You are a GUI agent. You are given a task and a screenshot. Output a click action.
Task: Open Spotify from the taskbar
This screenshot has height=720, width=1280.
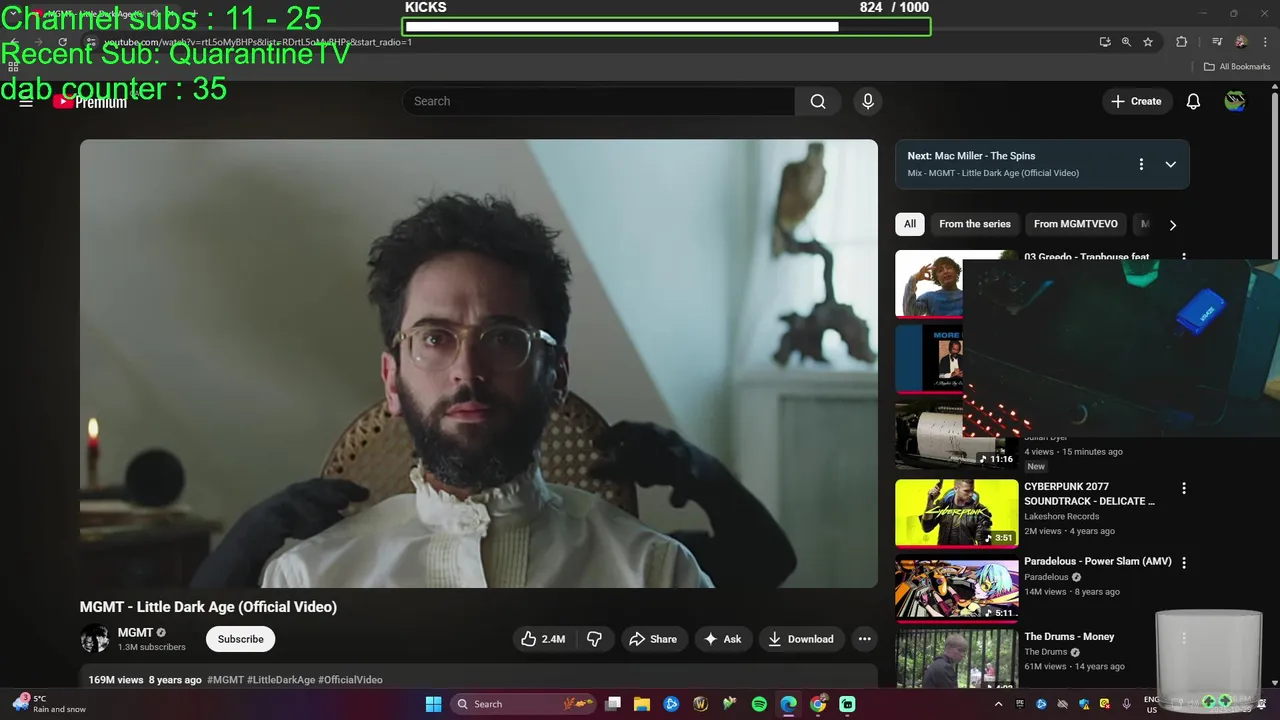759,704
